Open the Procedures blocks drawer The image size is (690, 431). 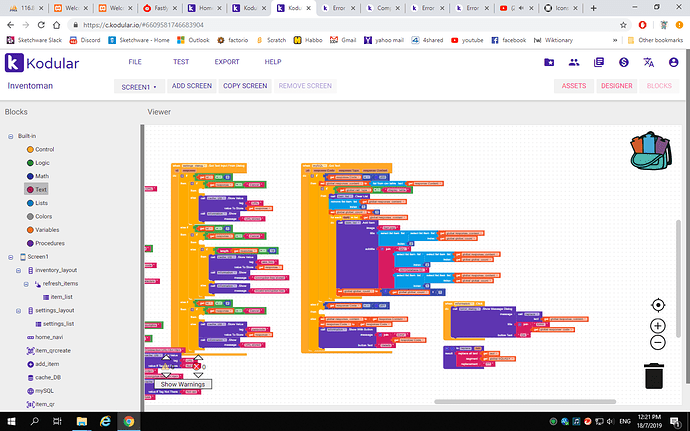45,243
